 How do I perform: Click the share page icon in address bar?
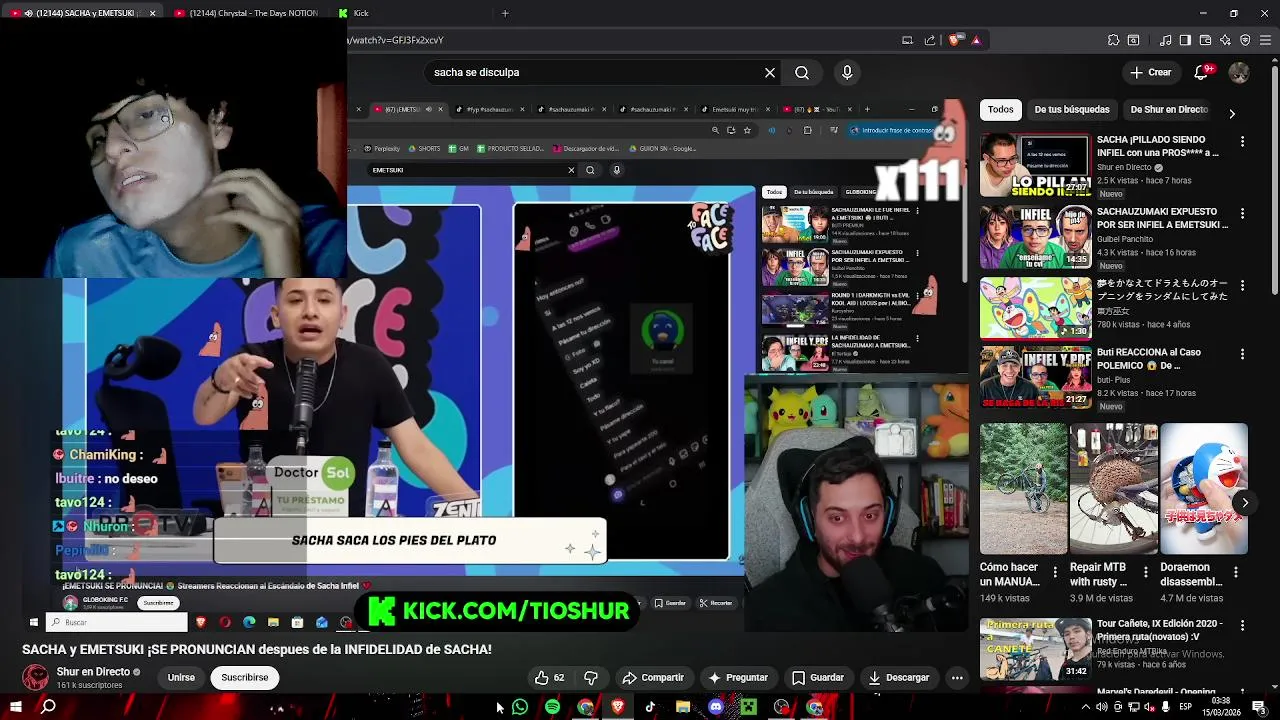(x=930, y=40)
